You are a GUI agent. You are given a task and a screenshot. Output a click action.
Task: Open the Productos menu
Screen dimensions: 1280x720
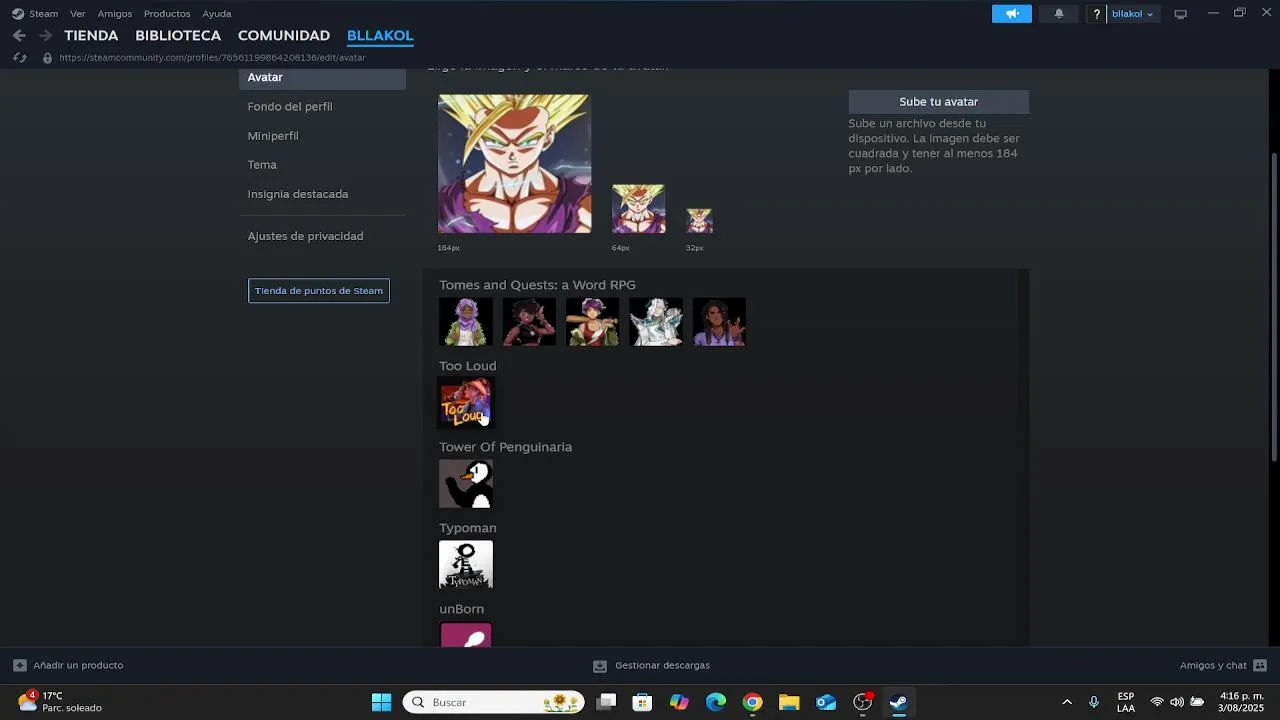167,14
